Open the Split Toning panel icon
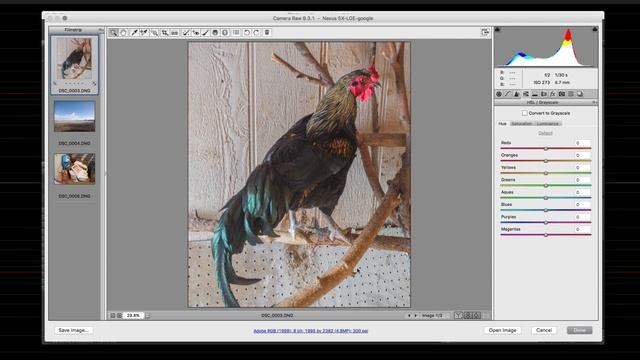 point(535,94)
